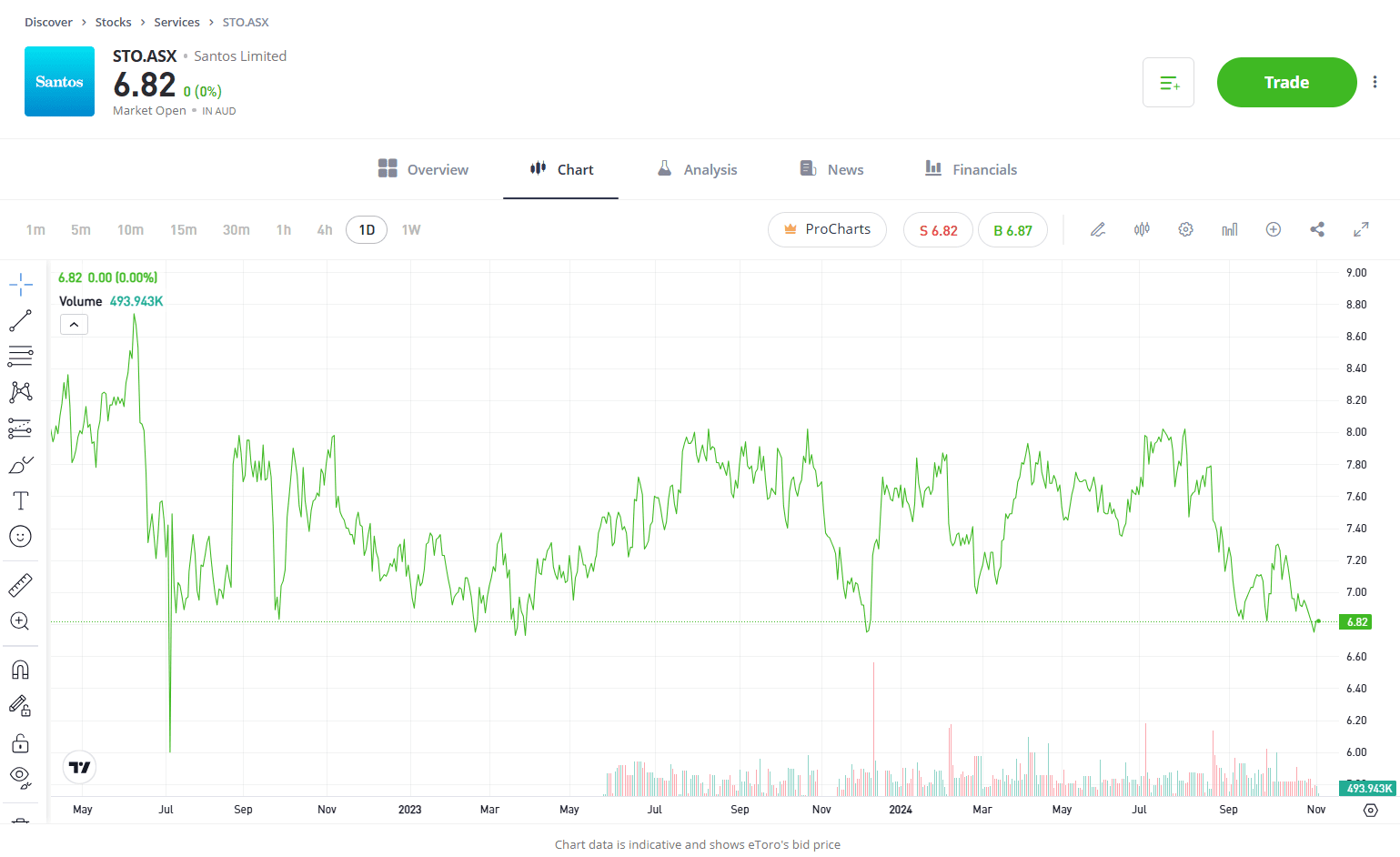
Task: Open the three-dot more options menu
Action: 1375,82
